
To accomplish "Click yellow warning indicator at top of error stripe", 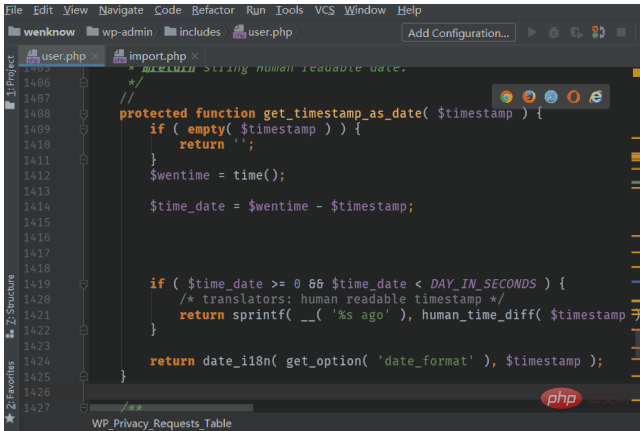I will (636, 73).
